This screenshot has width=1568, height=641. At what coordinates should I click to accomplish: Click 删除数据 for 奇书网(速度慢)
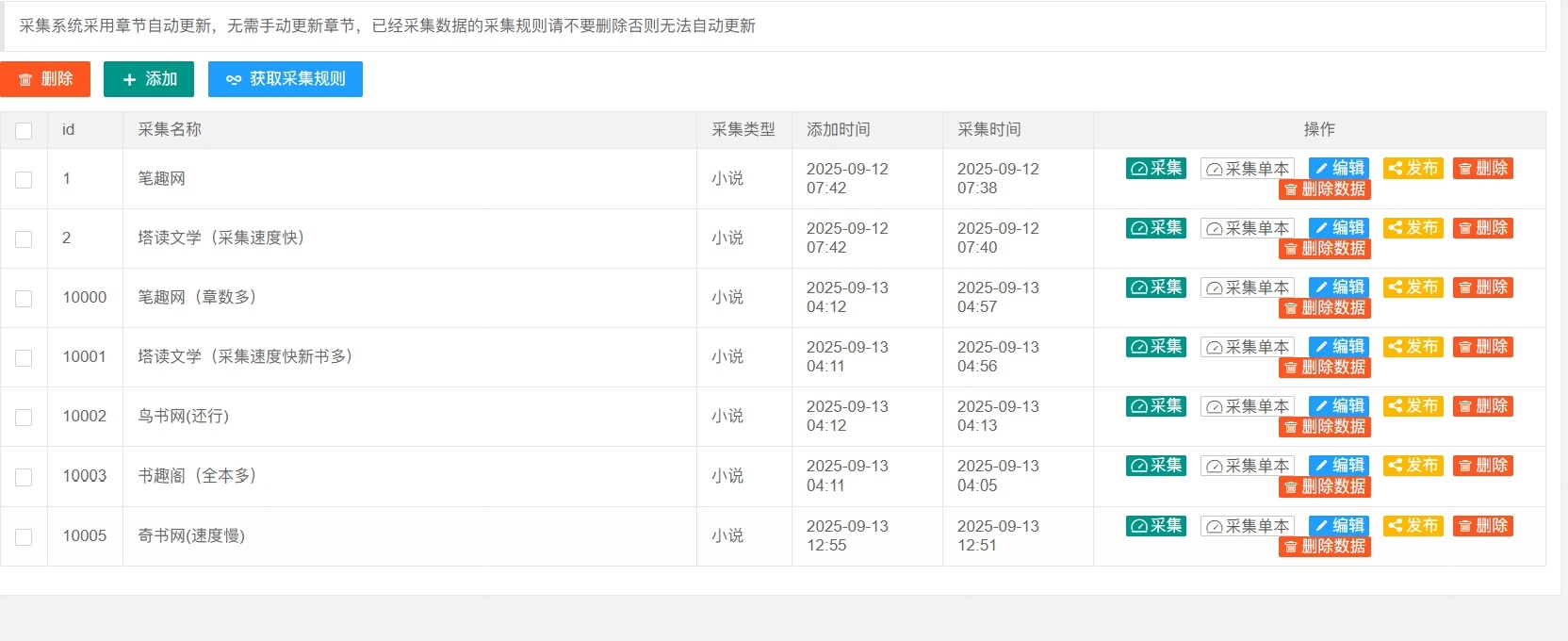coord(1324,547)
